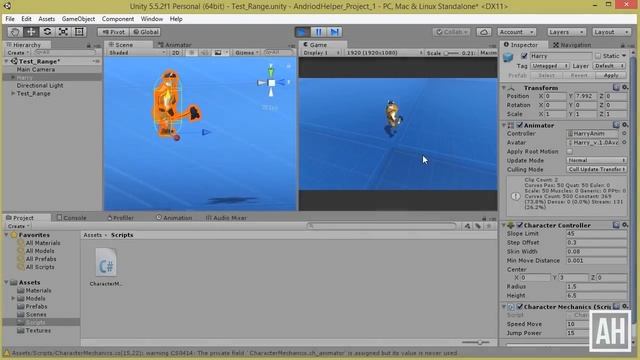Image resolution: width=640 pixels, height=360 pixels.
Task: Open the Component menu
Action: [x=118, y=19]
